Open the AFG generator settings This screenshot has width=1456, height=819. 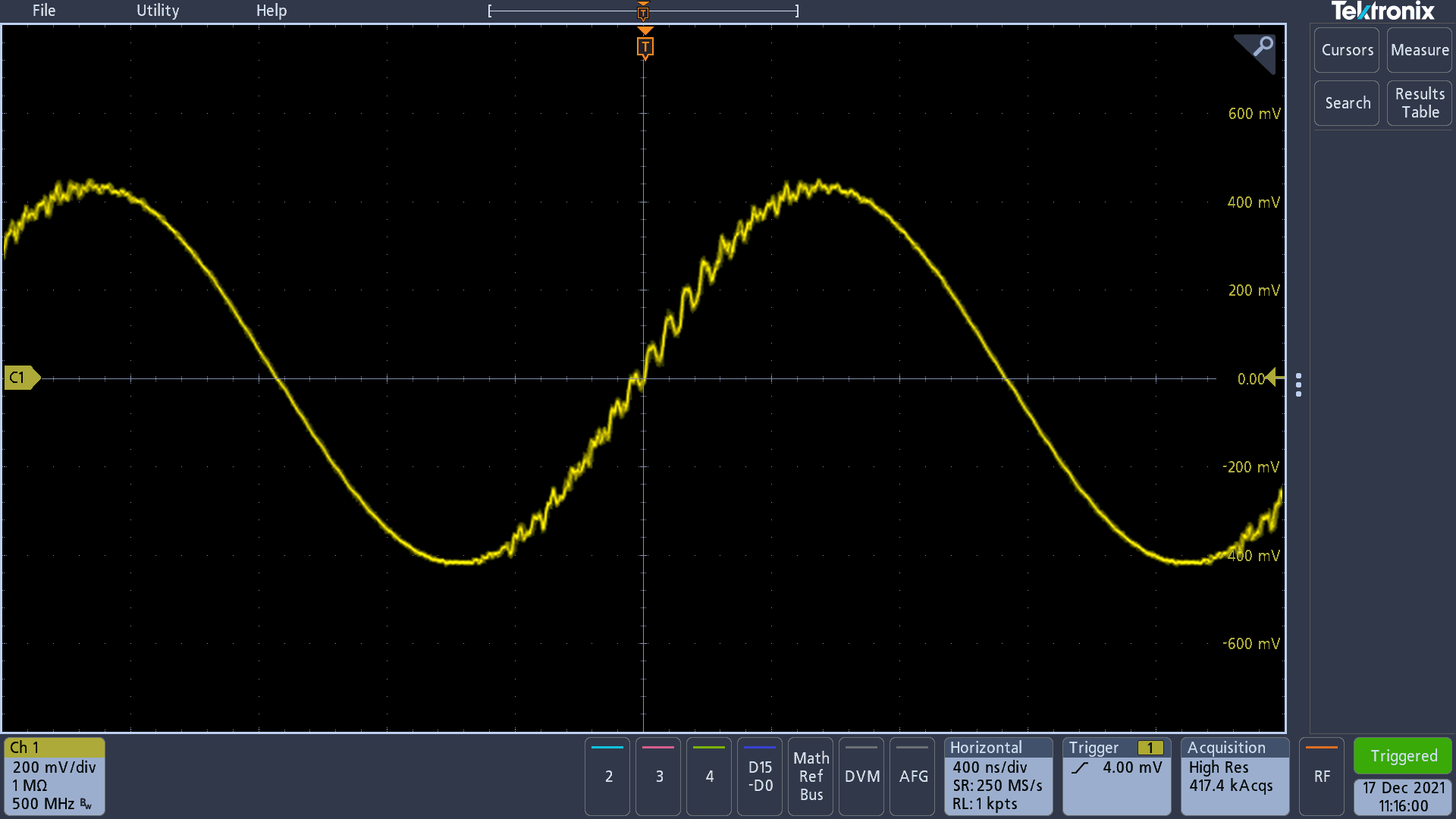tap(912, 777)
